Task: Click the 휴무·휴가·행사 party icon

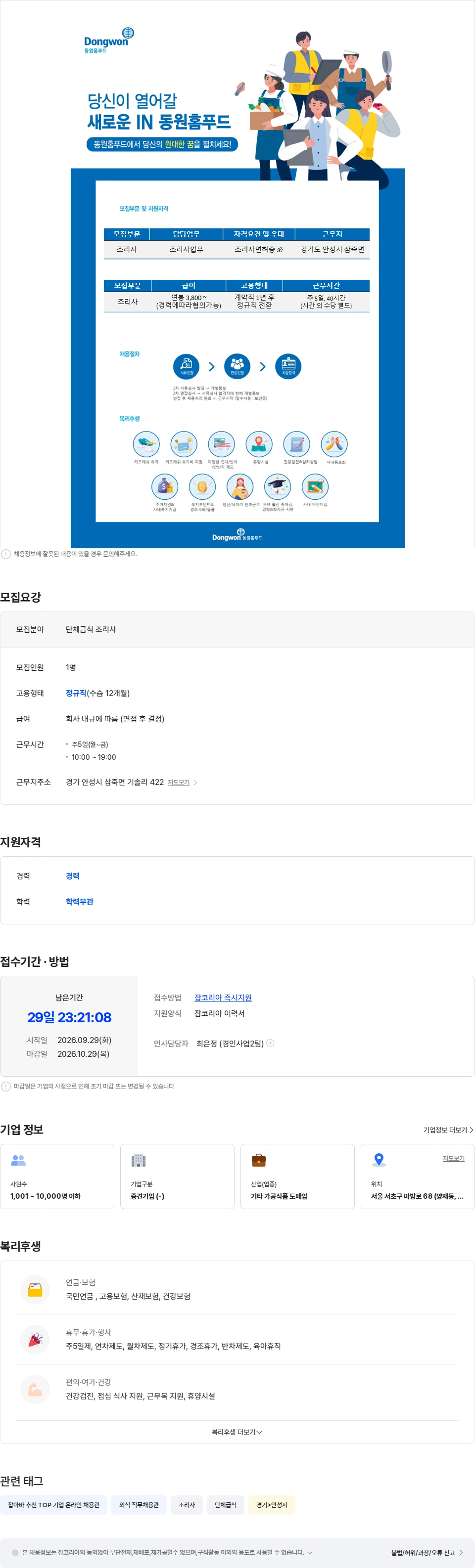Action: [35, 1340]
